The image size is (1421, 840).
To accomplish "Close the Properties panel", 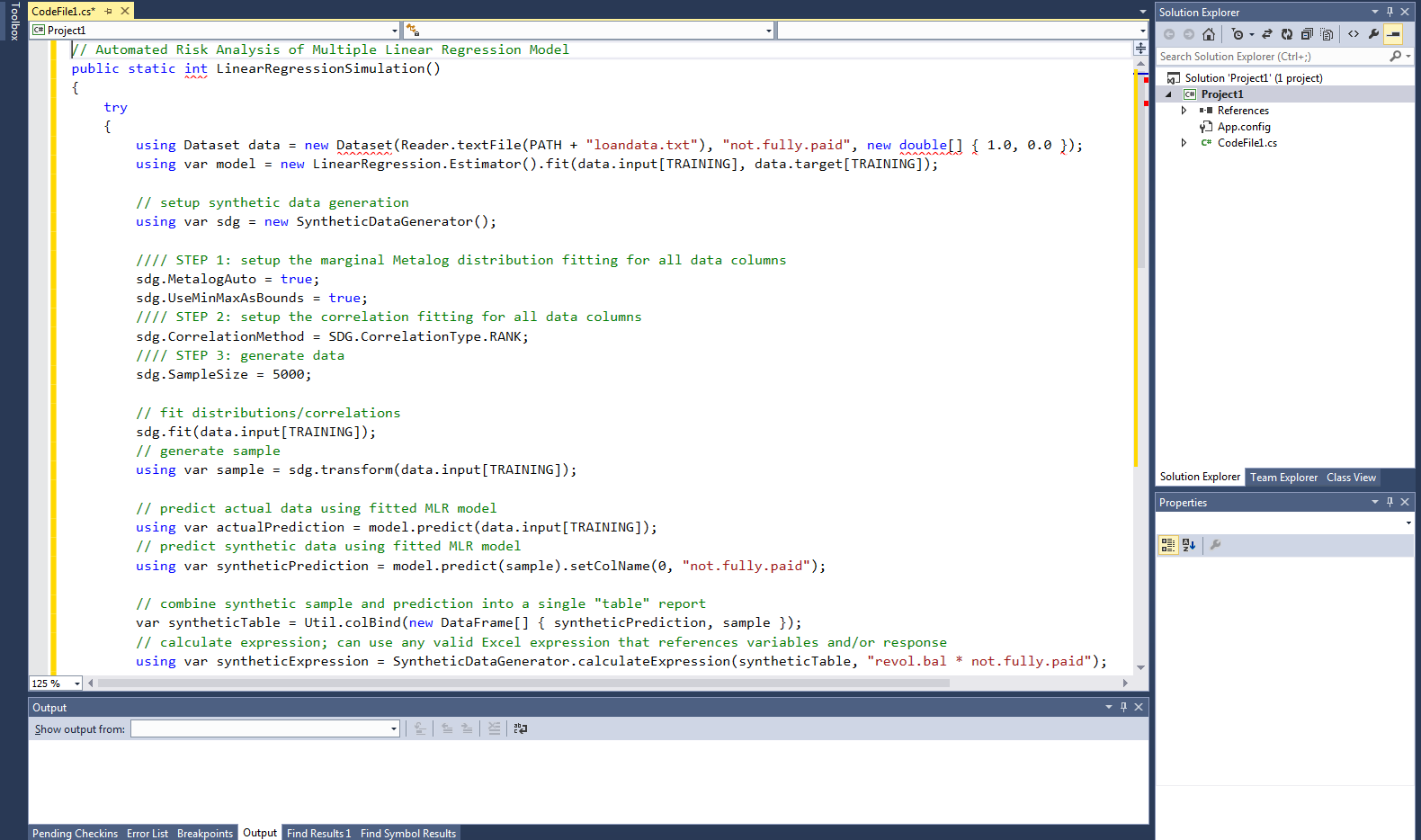I will [1405, 502].
